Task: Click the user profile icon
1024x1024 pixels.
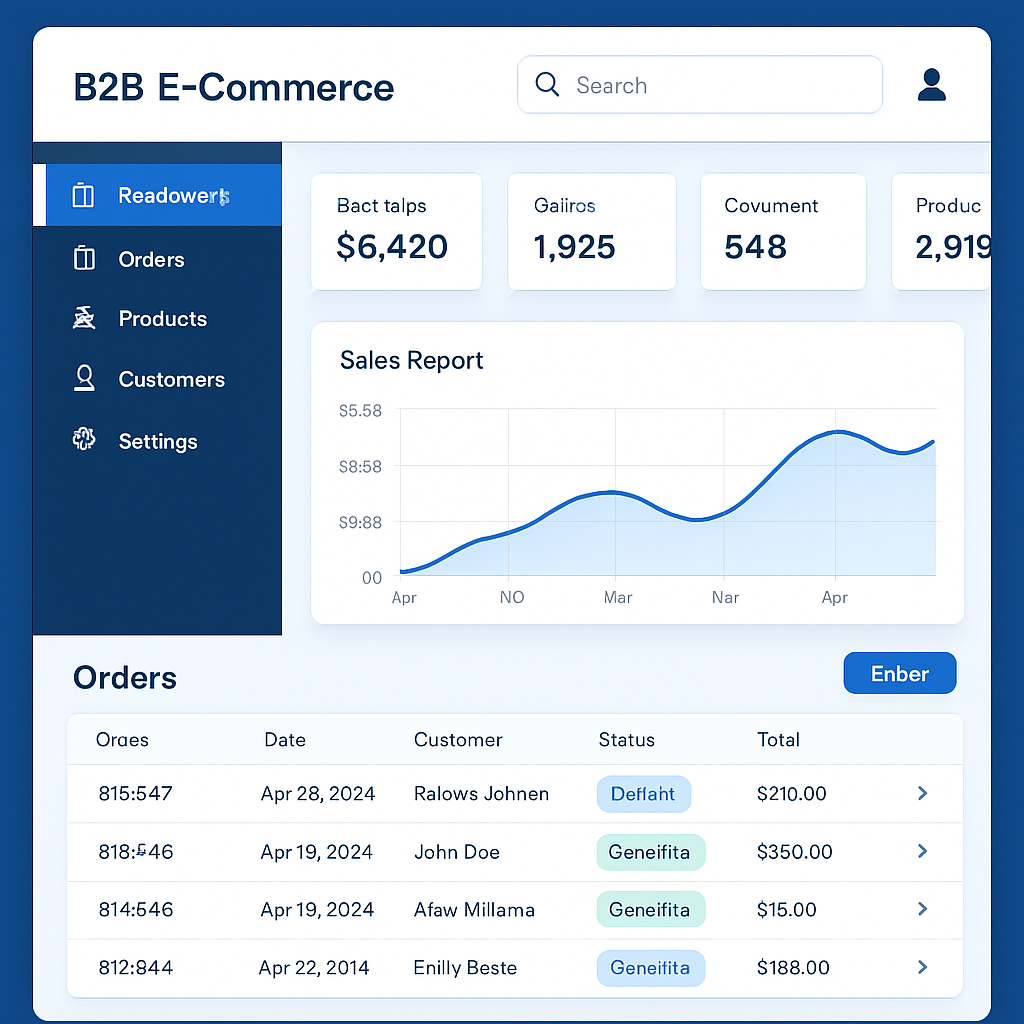Action: [x=931, y=85]
